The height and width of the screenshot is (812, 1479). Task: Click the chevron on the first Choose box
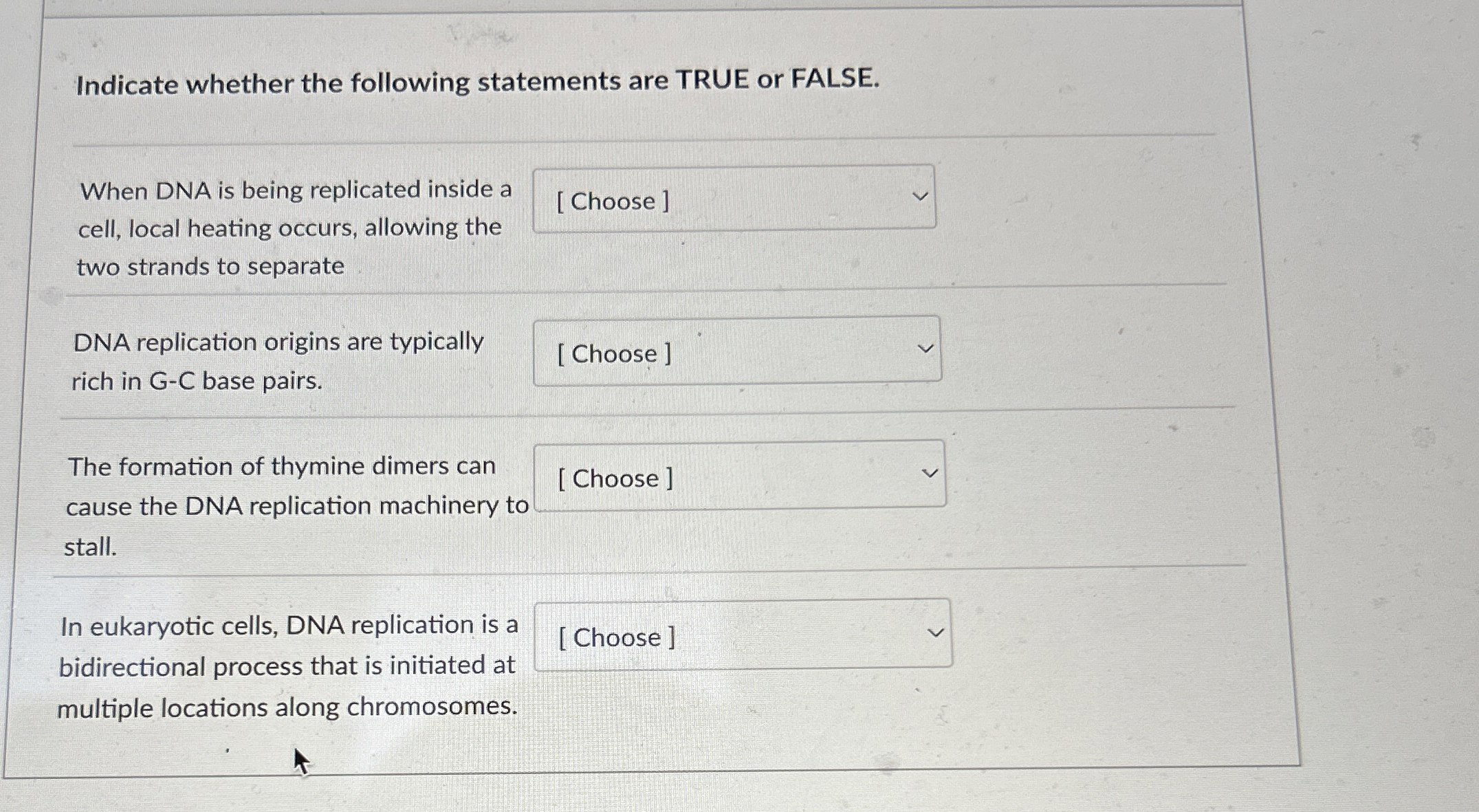coord(921,198)
